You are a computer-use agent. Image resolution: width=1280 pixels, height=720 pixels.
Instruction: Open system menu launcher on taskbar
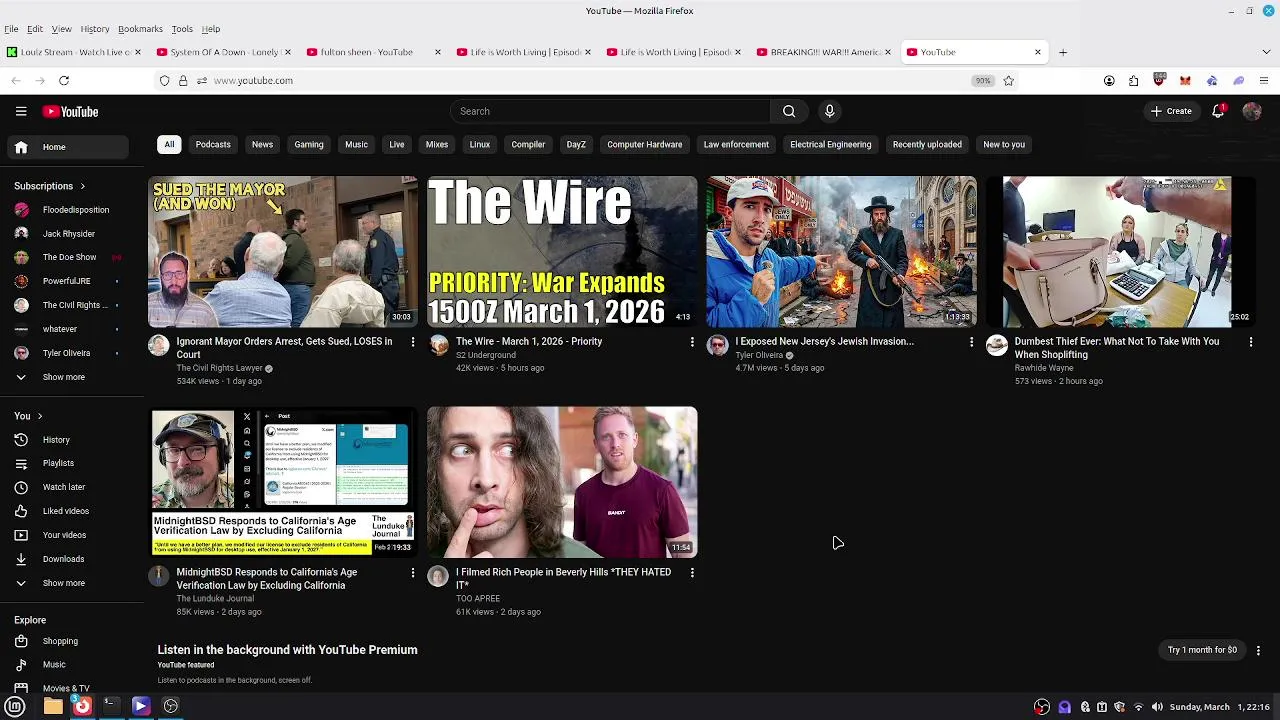15,706
